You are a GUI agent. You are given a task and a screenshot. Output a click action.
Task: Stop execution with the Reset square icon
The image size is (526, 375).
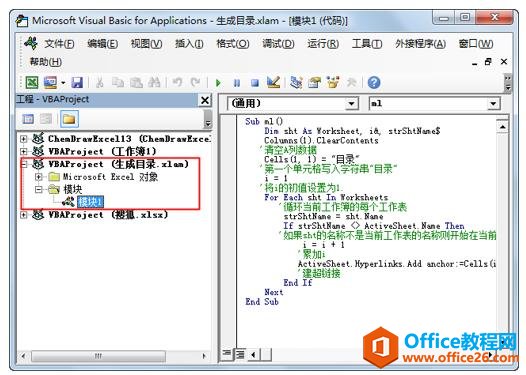point(255,83)
